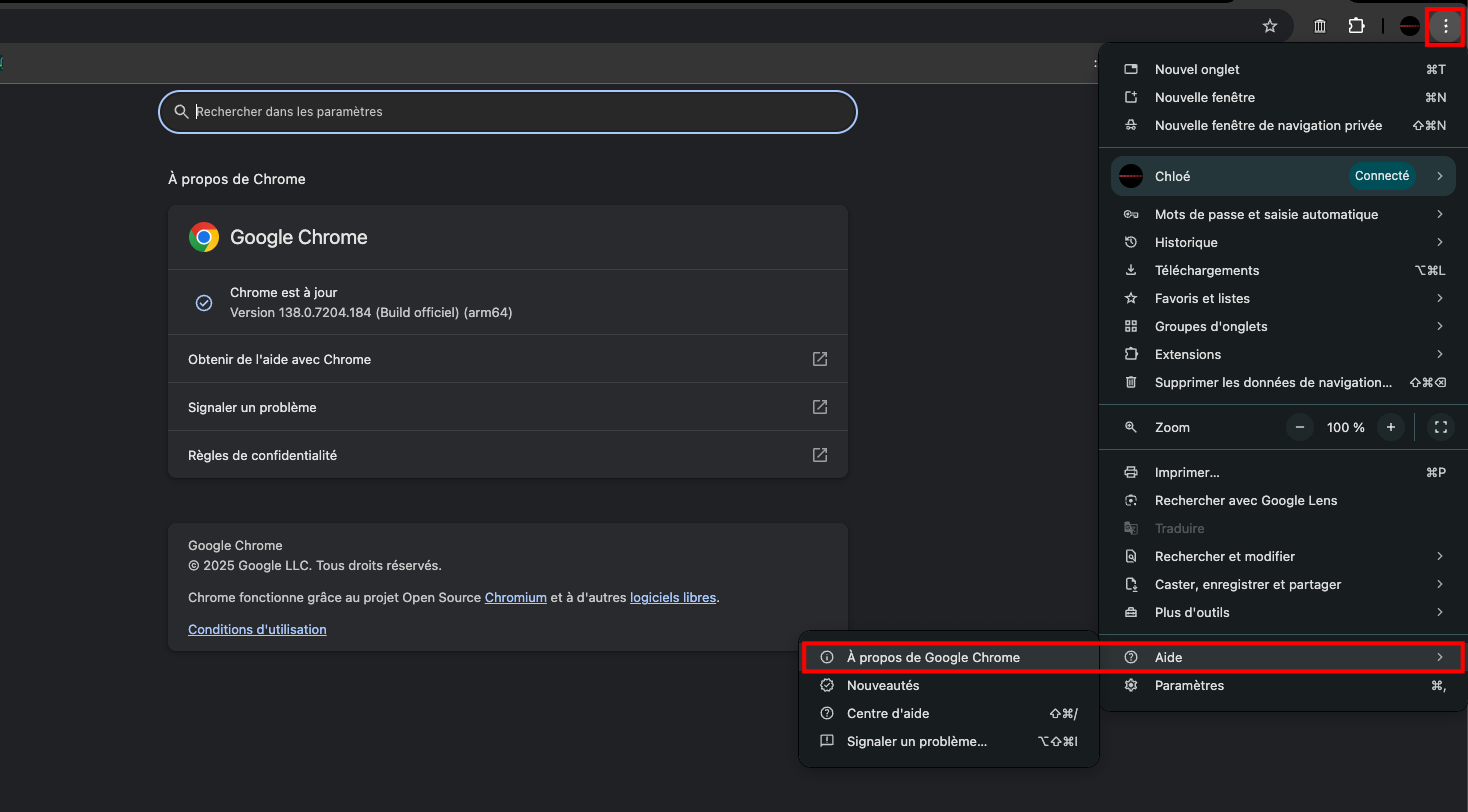This screenshot has width=1468, height=812.
Task: Open the Conditions d'utilisation link
Action: (257, 629)
